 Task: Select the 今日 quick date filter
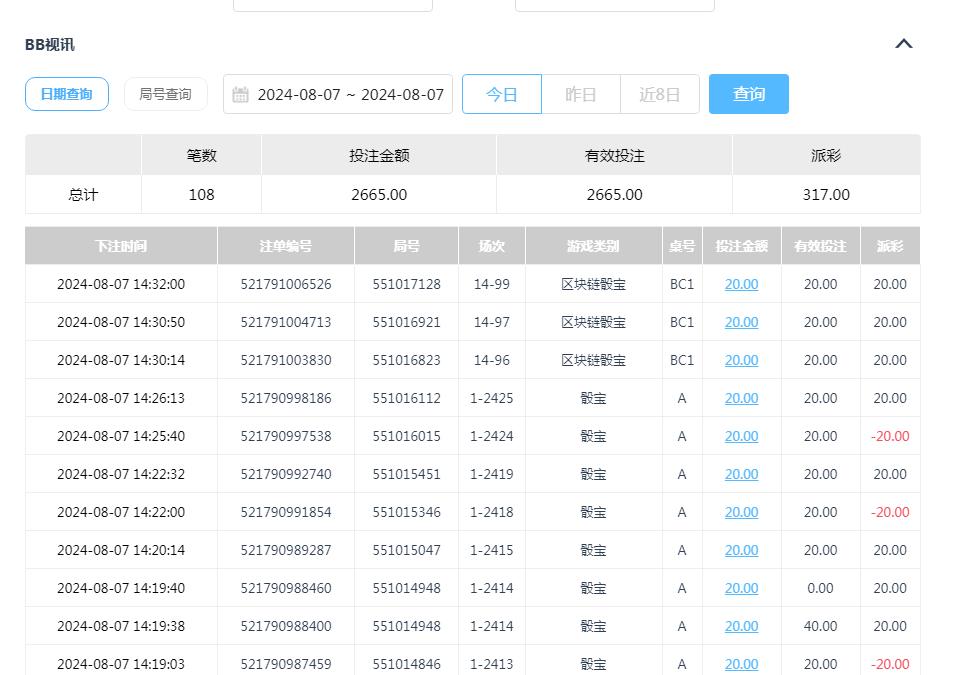click(x=501, y=93)
